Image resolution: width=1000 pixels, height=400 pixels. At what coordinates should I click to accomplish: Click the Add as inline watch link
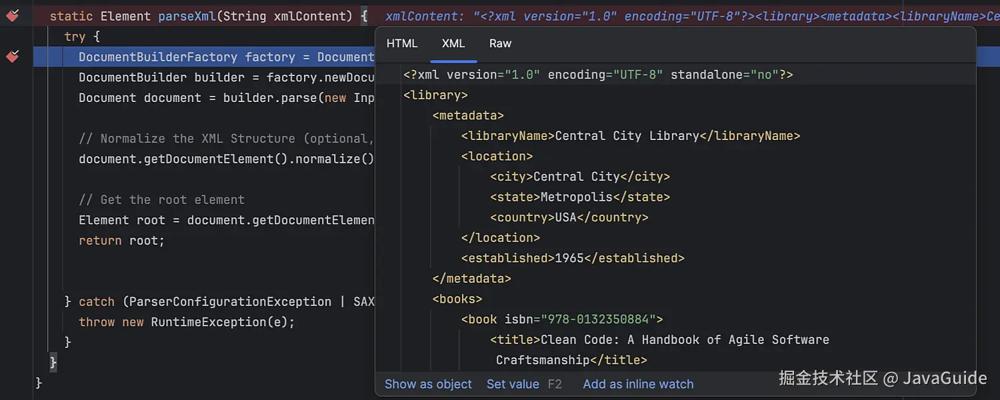pyautogui.click(x=638, y=384)
